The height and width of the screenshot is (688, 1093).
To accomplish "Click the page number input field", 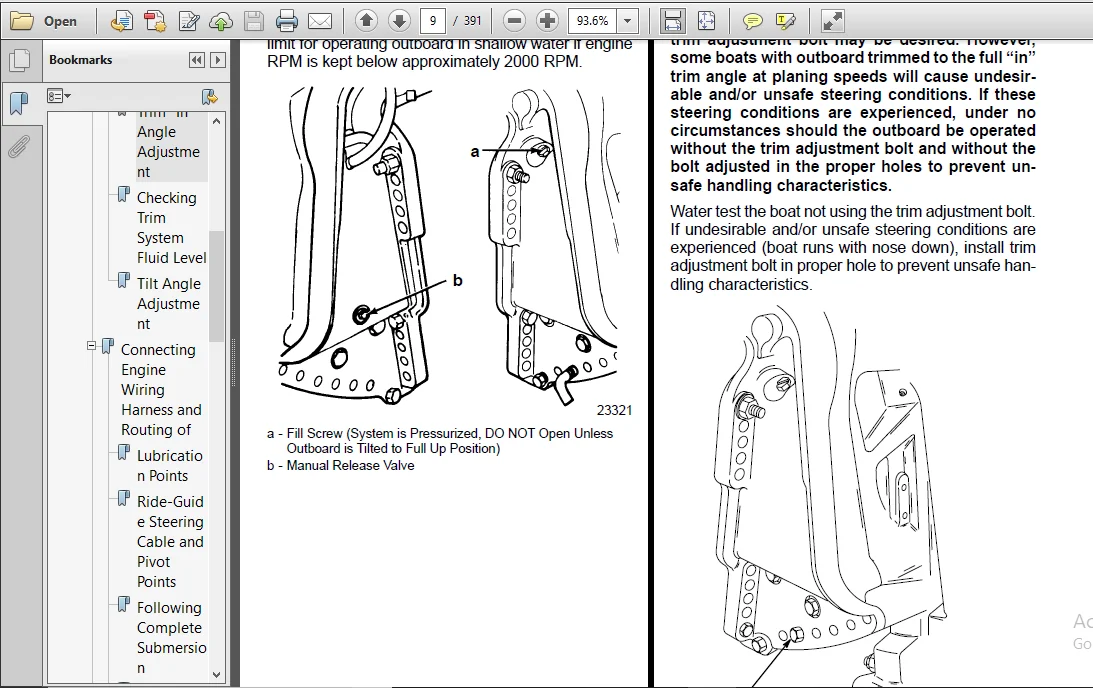I will coord(433,21).
